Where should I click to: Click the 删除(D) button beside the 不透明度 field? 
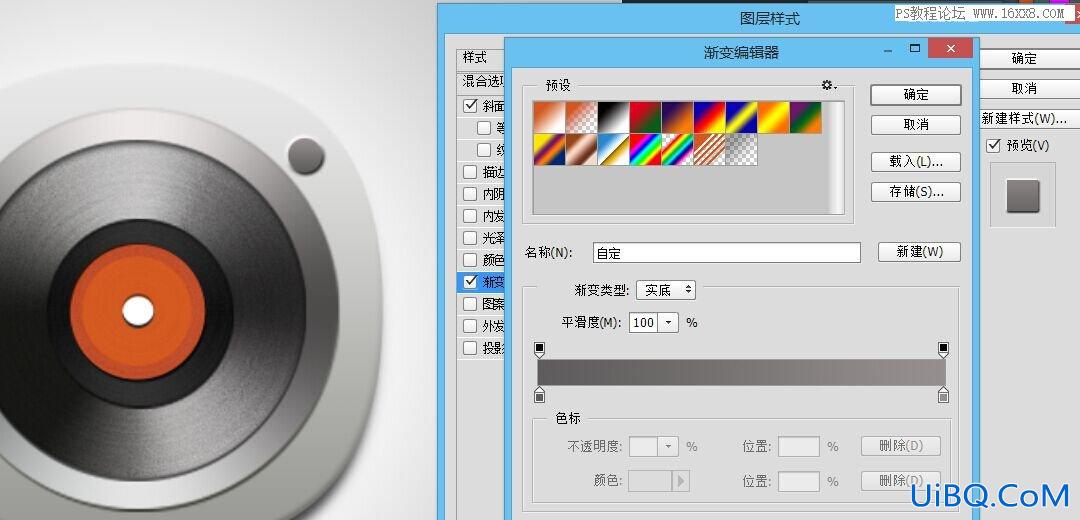[901, 446]
